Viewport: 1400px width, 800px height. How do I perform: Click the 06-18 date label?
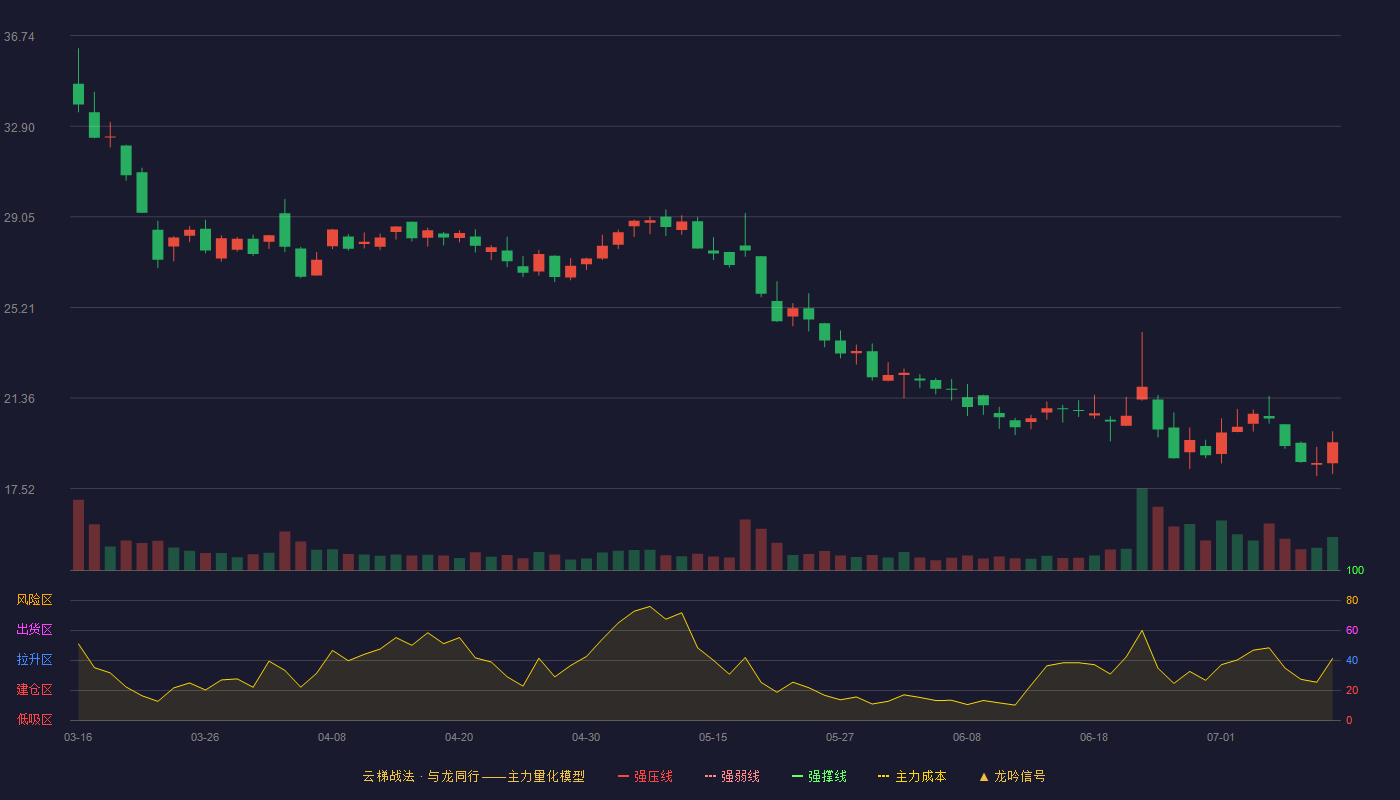click(x=1094, y=737)
